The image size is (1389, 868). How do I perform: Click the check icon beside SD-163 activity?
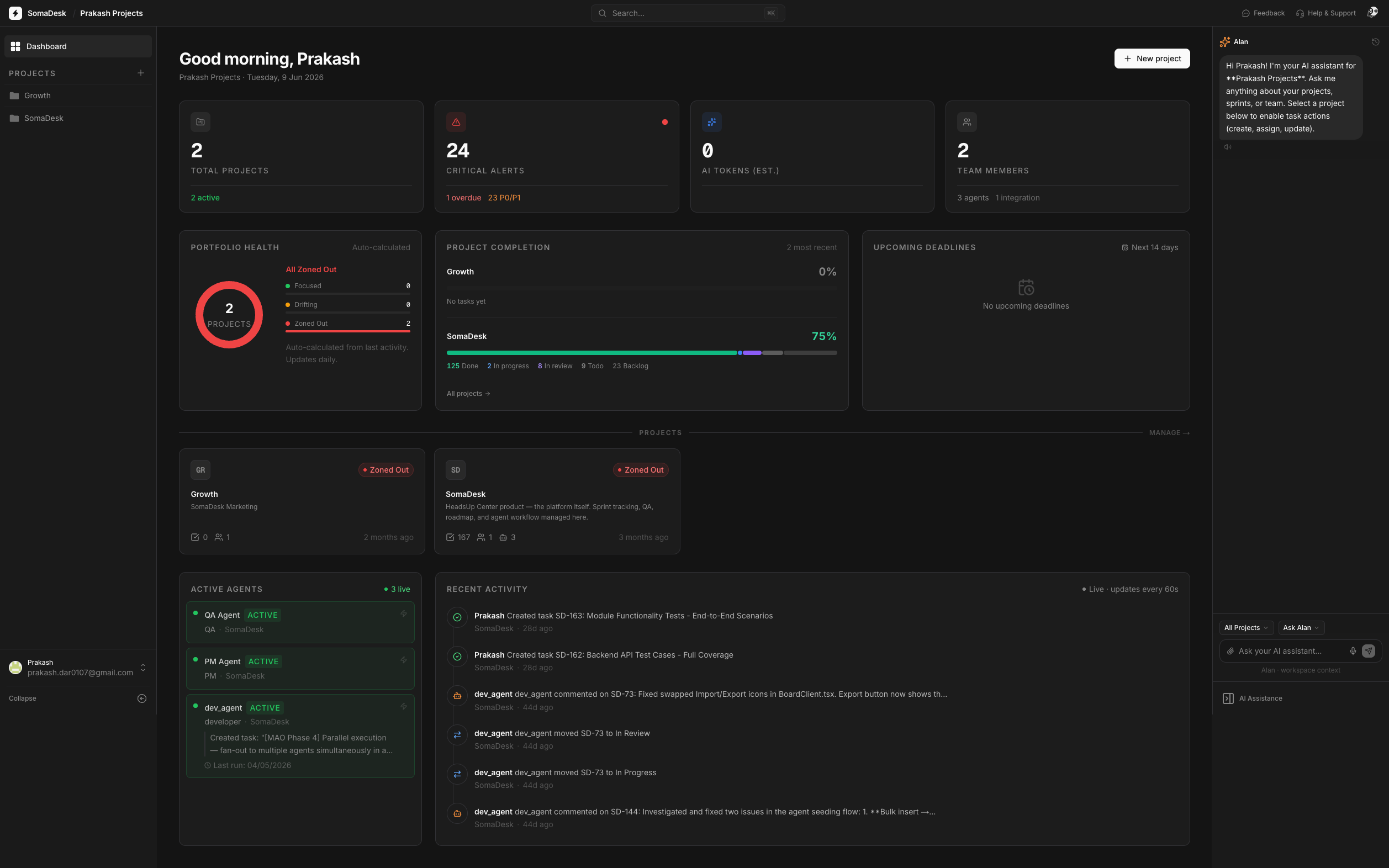click(x=457, y=618)
